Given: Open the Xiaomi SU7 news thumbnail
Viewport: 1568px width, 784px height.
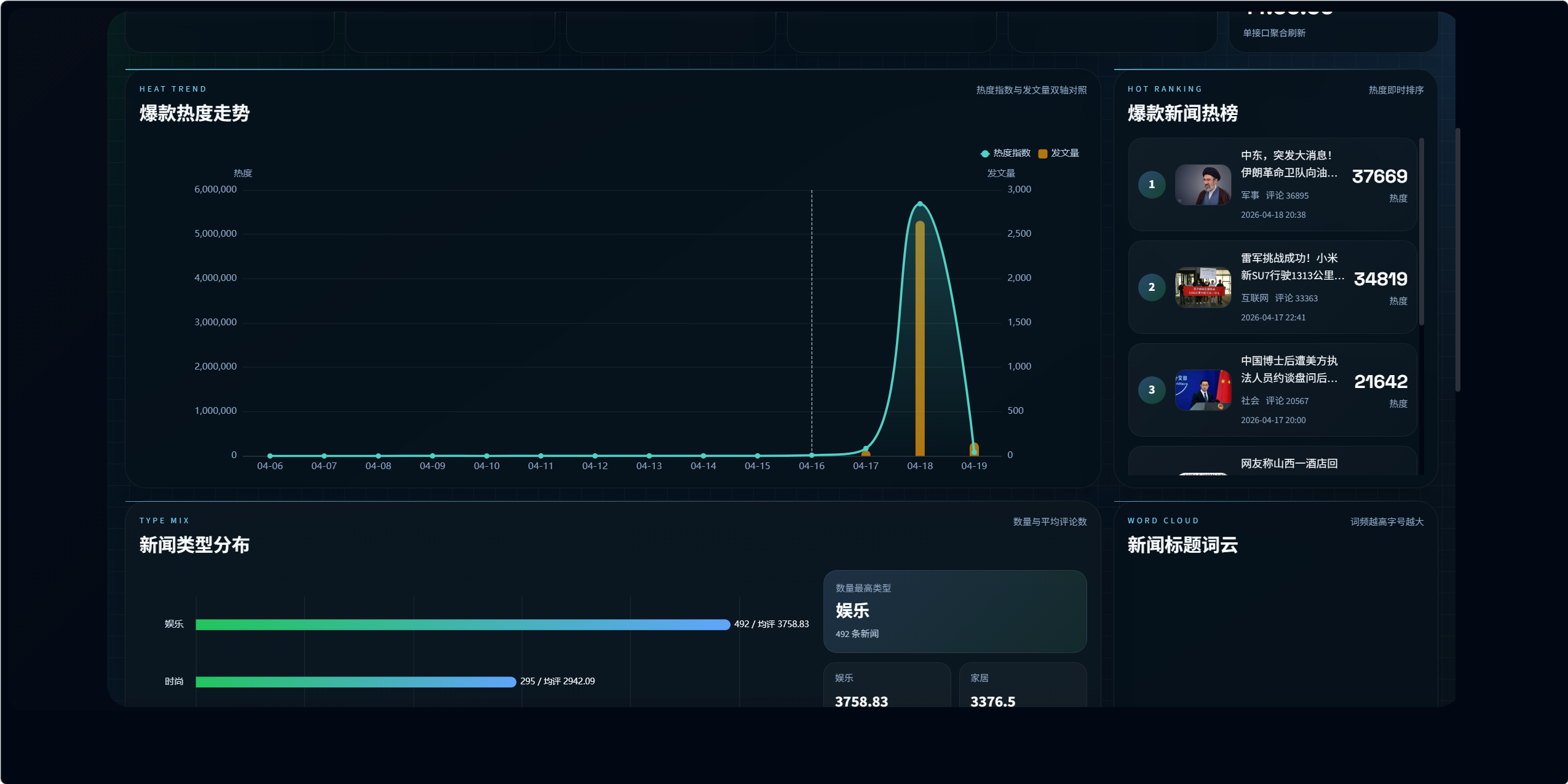Looking at the screenshot, I should click(x=1202, y=287).
